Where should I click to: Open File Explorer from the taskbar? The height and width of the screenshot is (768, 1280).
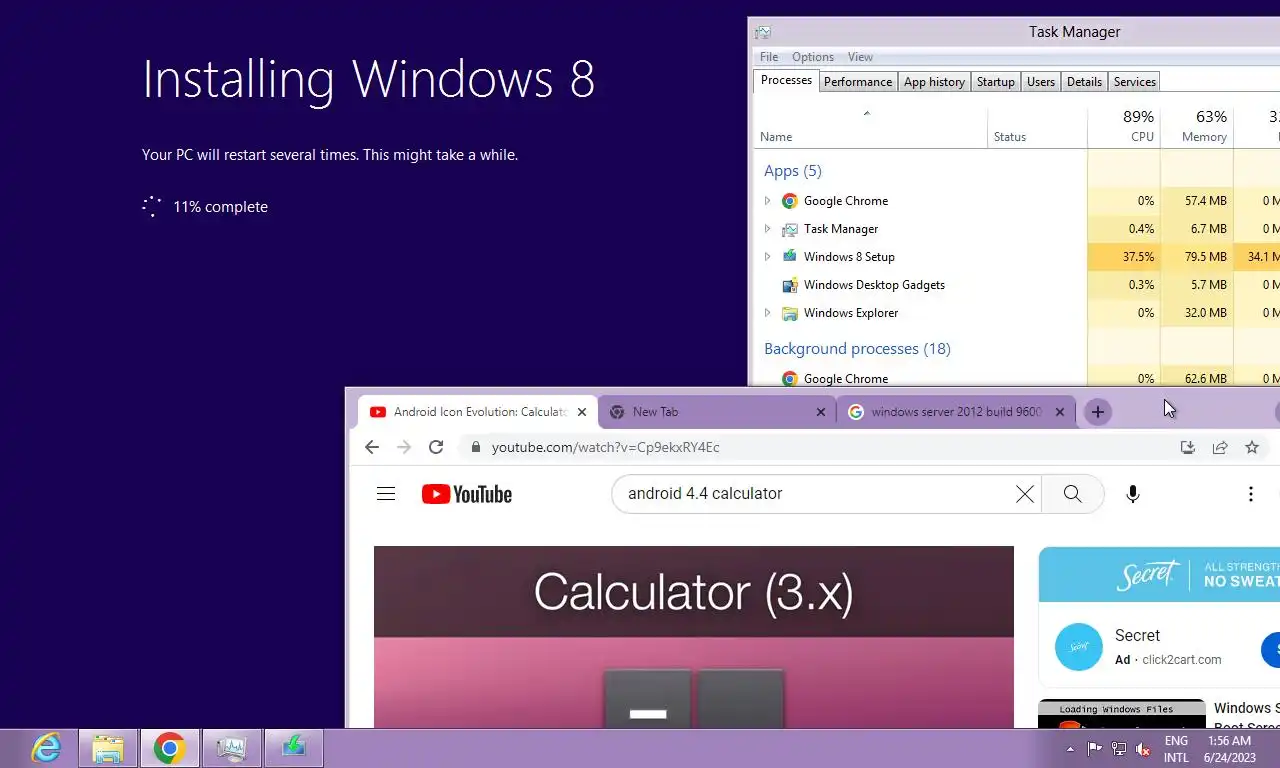(108, 748)
